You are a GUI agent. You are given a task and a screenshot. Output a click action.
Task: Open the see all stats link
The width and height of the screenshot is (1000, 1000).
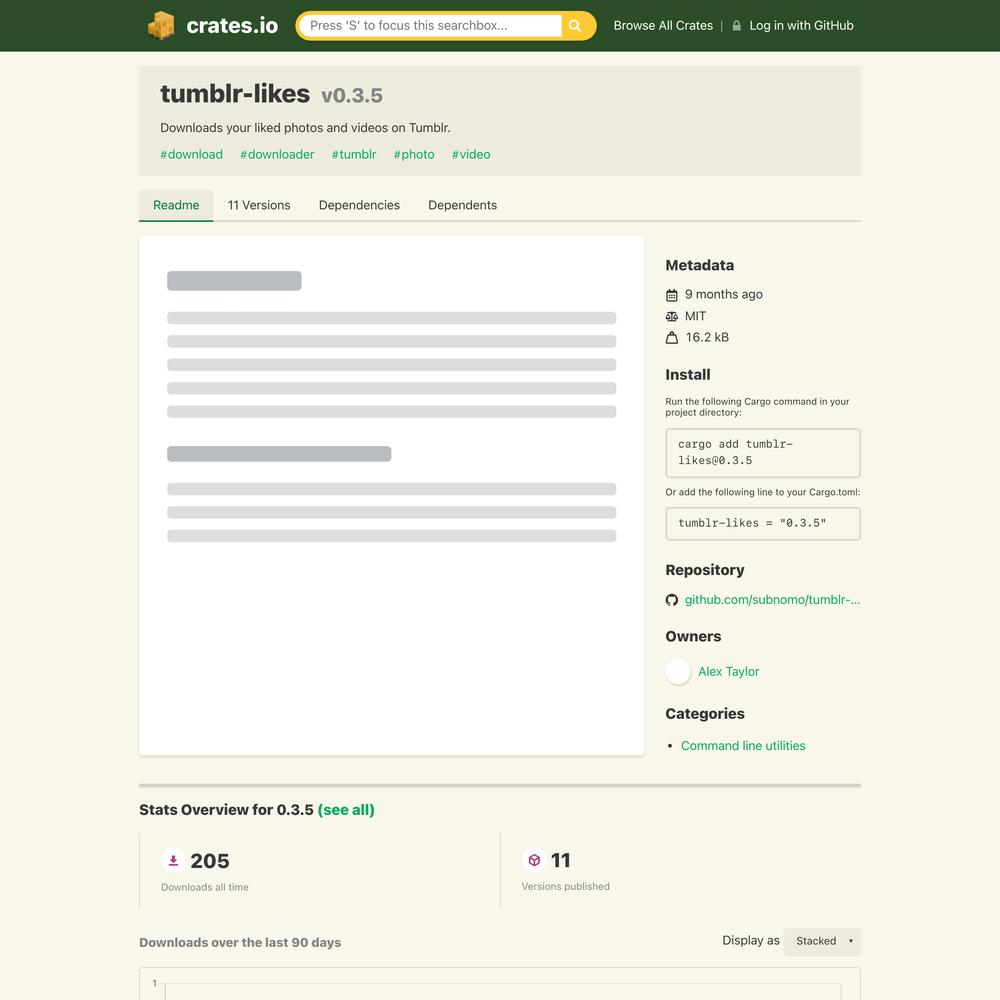tap(346, 810)
